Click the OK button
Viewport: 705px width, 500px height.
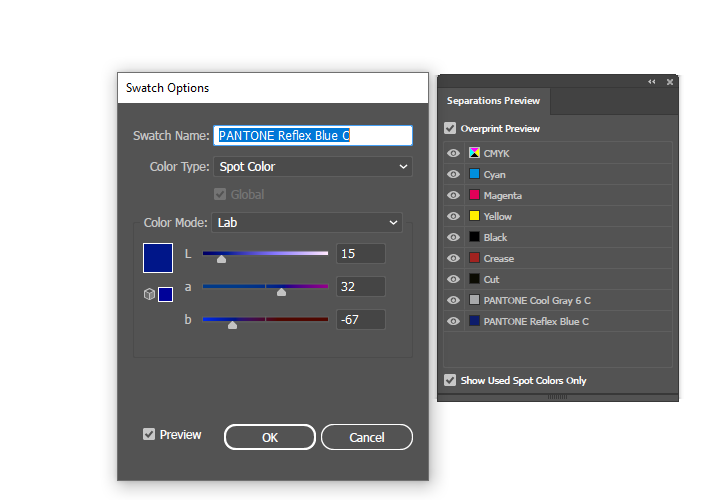pyautogui.click(x=270, y=437)
